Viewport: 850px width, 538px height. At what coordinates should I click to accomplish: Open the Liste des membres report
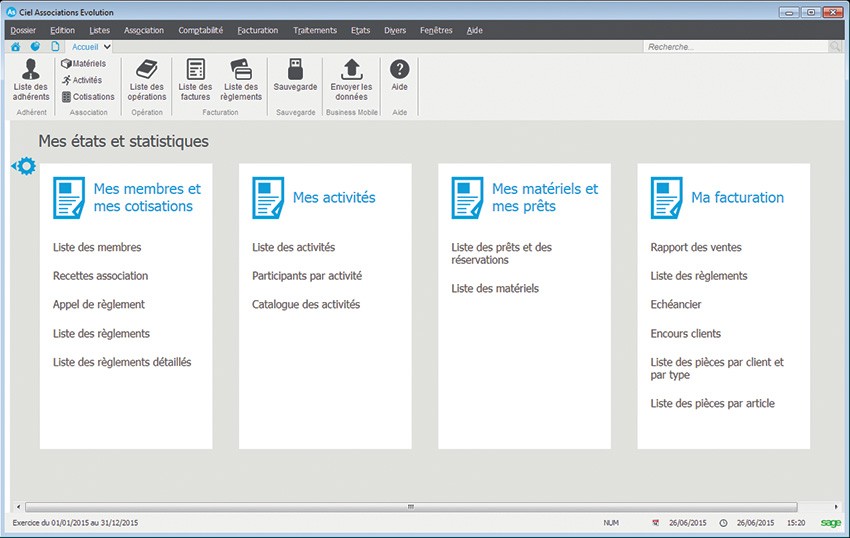[x=97, y=247]
